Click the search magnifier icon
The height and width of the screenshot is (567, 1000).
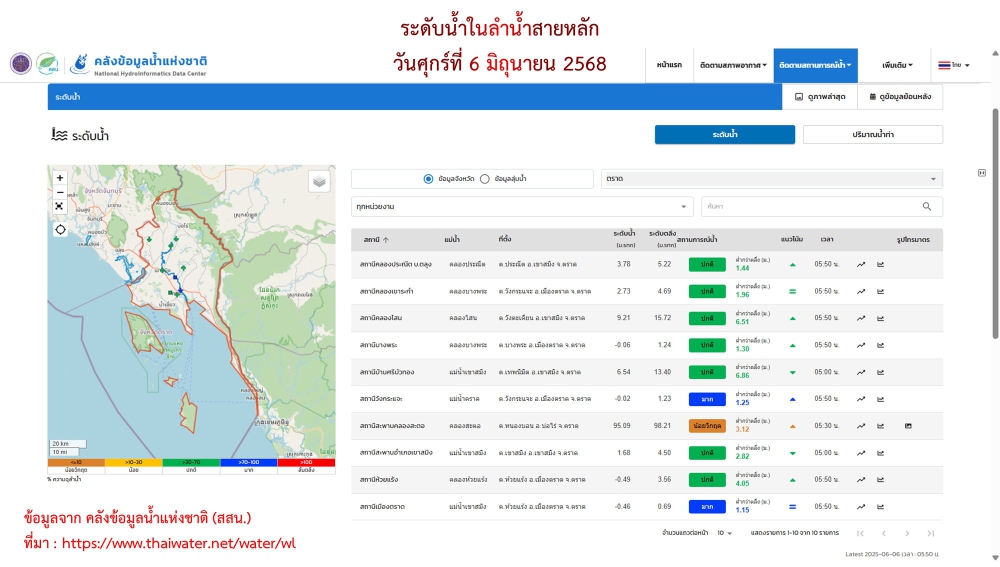pyautogui.click(x=927, y=206)
